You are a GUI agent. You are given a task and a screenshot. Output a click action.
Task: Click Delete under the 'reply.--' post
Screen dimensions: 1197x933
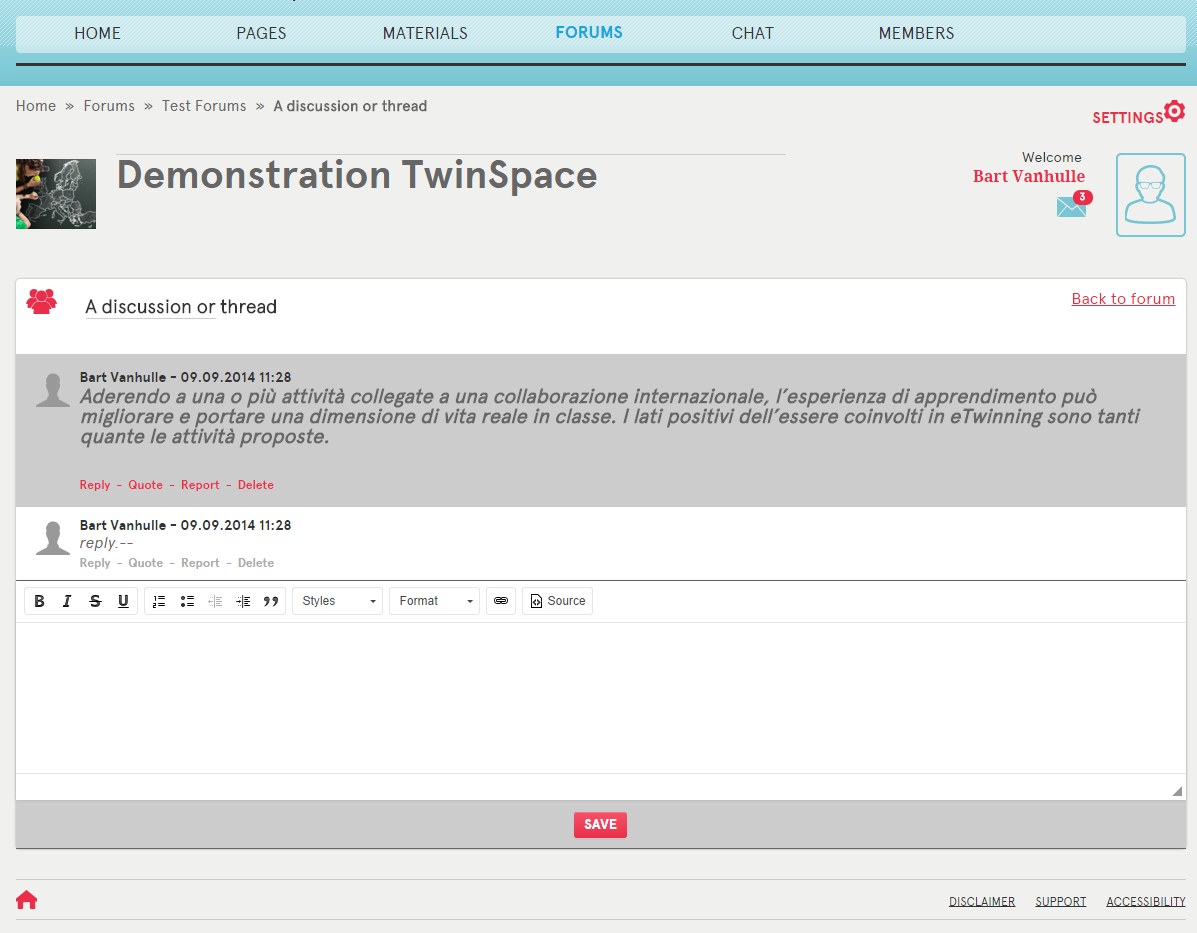256,563
